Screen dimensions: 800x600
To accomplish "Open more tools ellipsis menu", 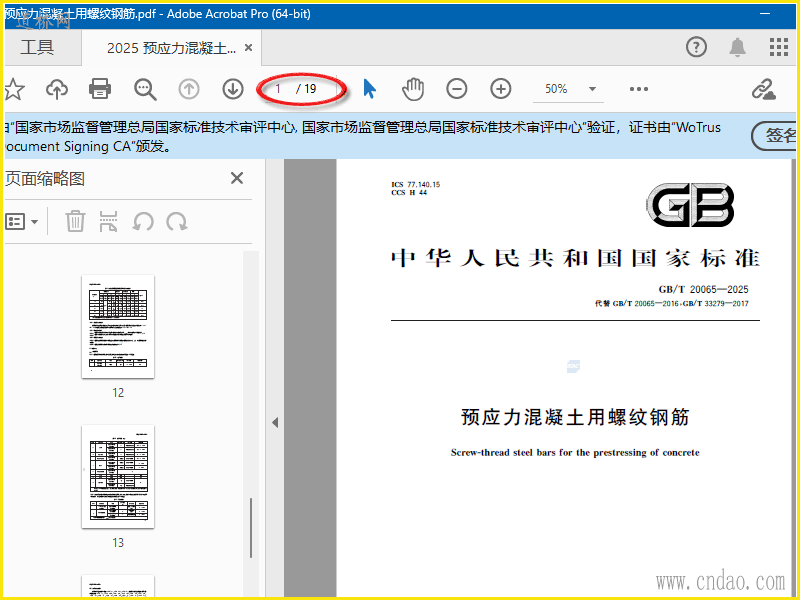I will (x=639, y=89).
